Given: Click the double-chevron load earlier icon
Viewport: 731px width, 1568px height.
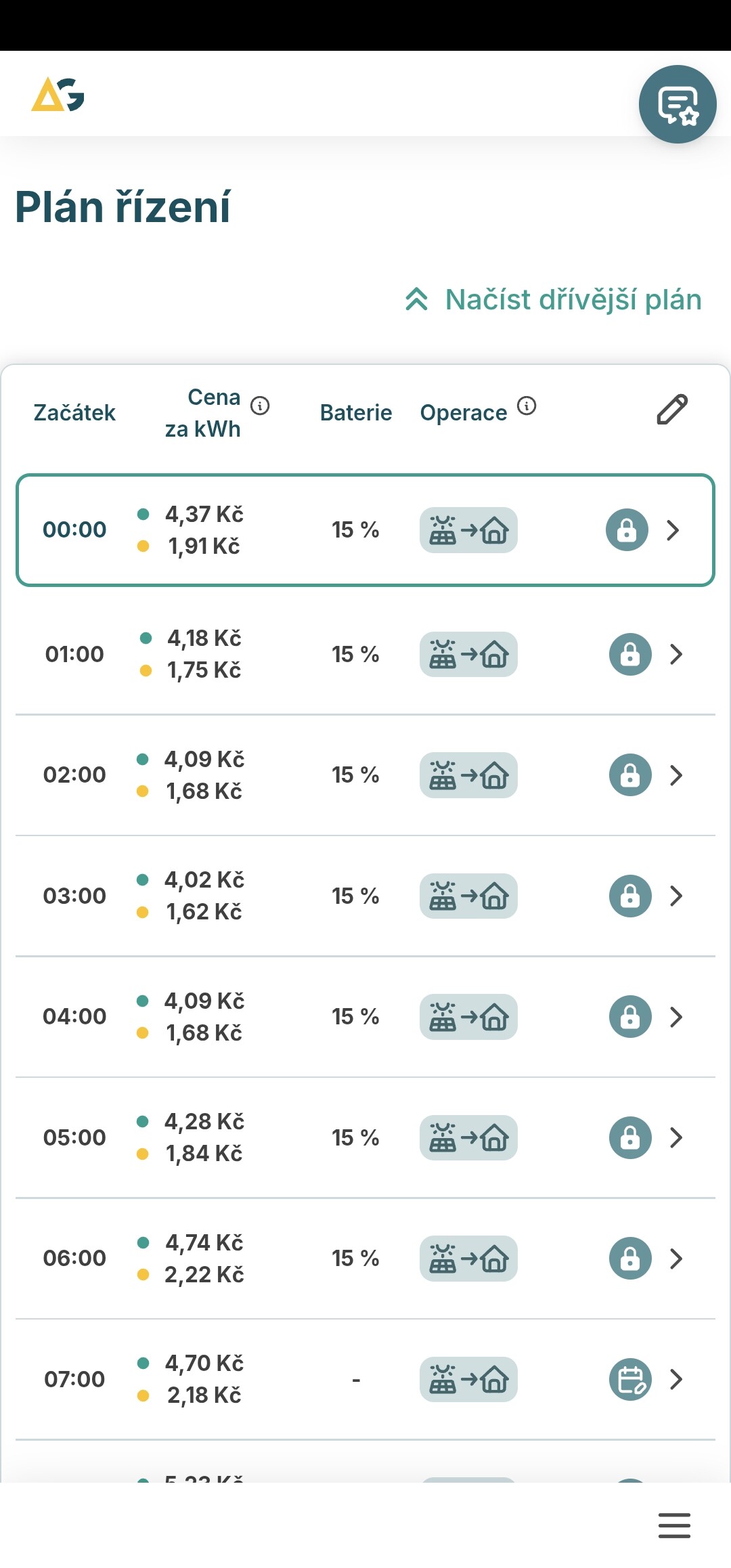Looking at the screenshot, I should 417,299.
